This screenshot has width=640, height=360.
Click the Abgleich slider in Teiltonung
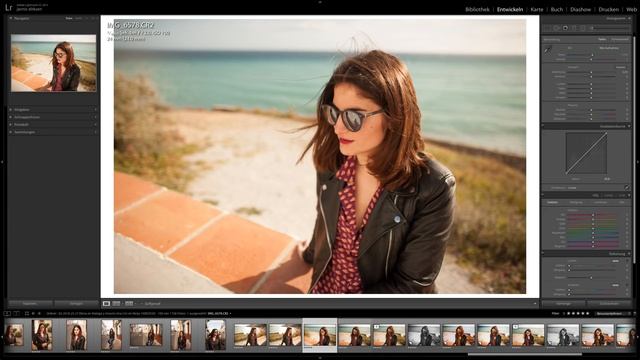click(x=591, y=278)
